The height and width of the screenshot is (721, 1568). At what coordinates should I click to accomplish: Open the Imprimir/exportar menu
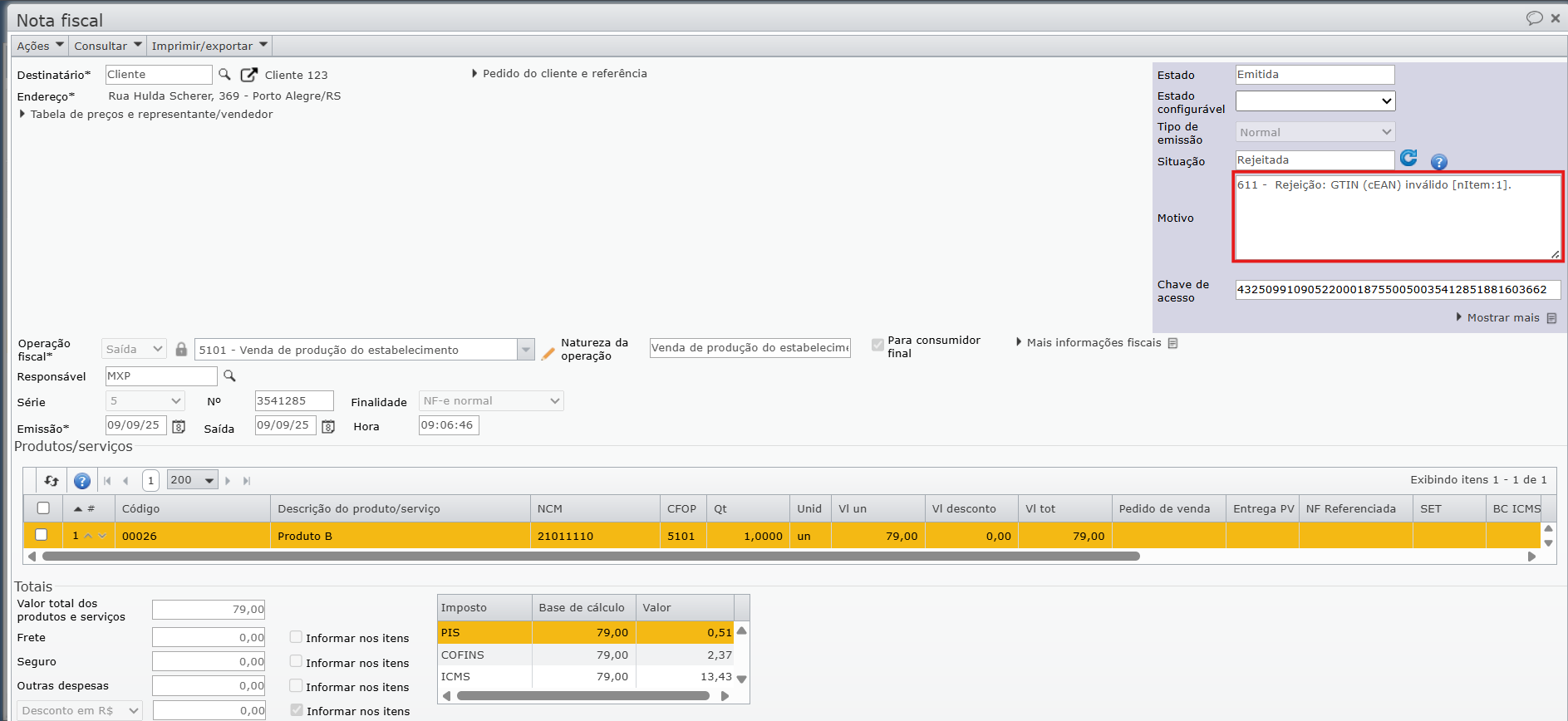pos(209,46)
